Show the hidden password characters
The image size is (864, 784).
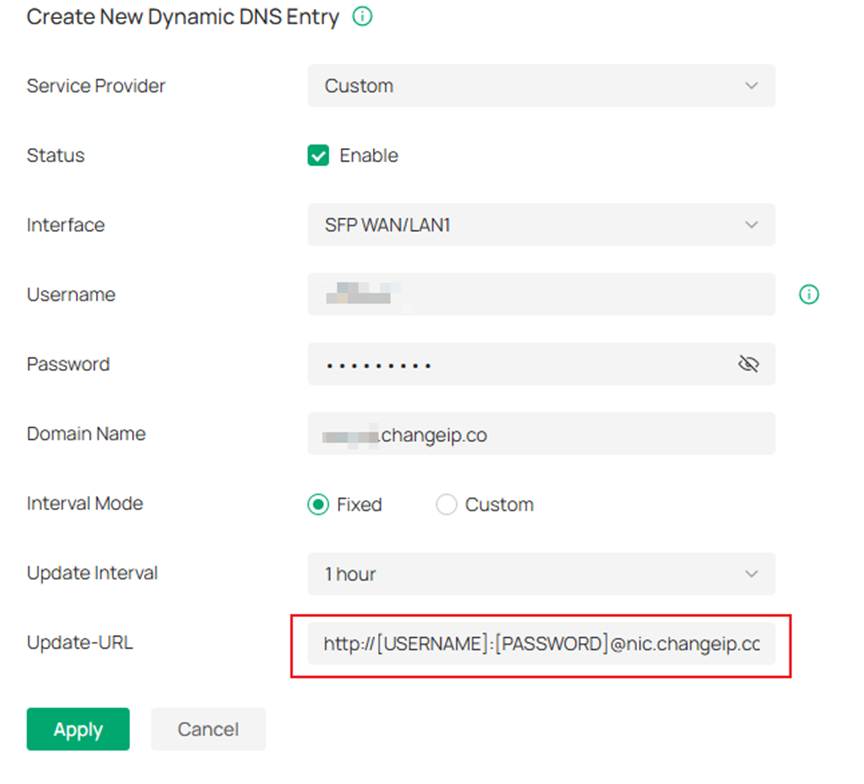pos(748,364)
